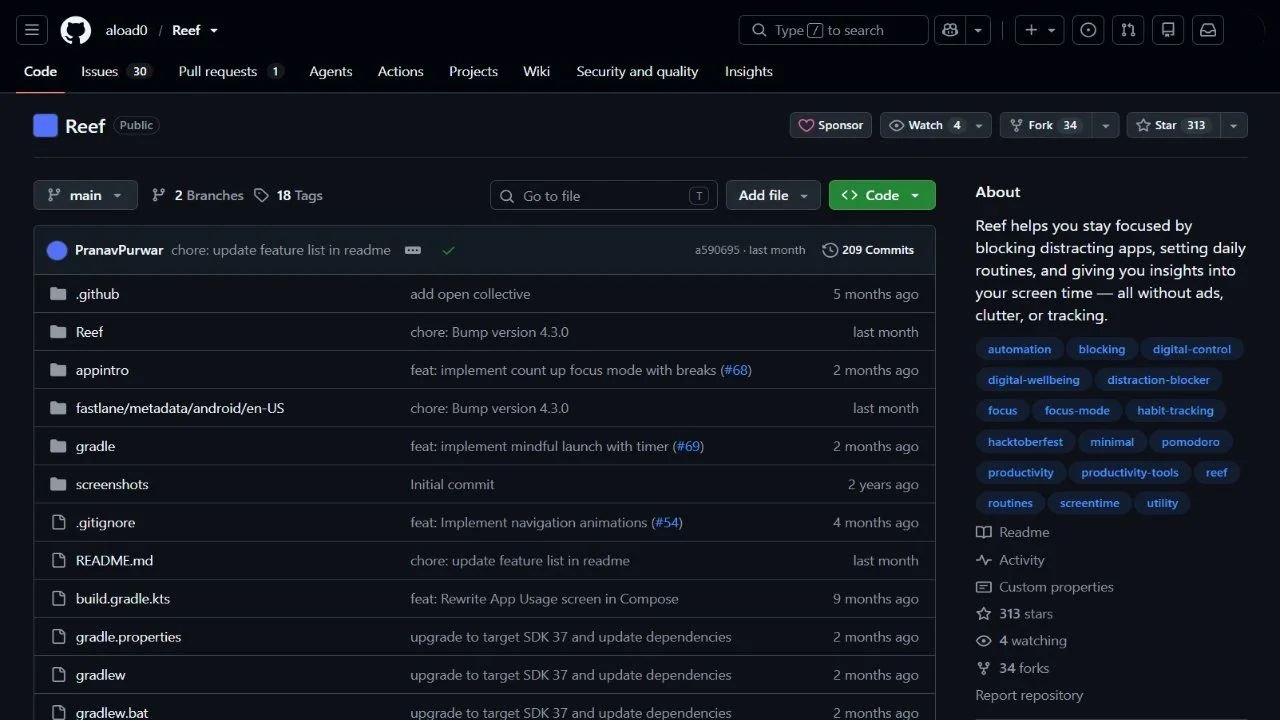Open the Actions tab
Image resolution: width=1280 pixels, height=720 pixels.
point(400,71)
